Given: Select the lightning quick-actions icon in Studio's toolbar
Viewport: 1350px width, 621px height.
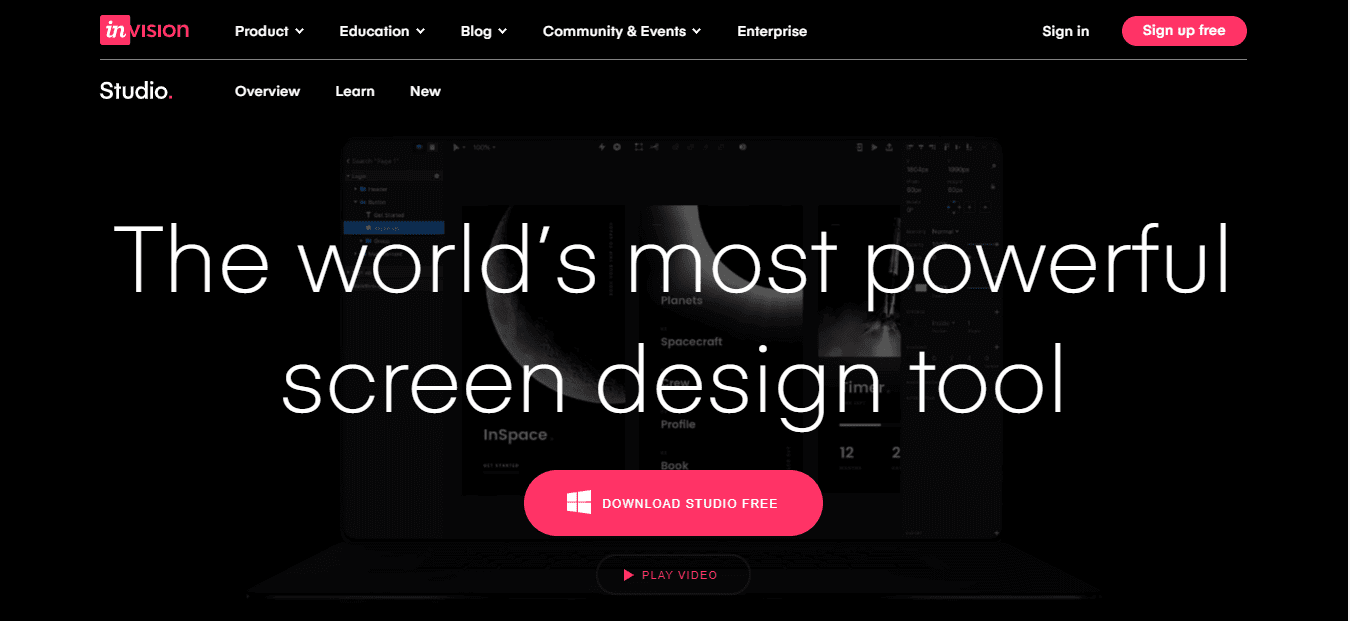Looking at the screenshot, I should pyautogui.click(x=602, y=146).
